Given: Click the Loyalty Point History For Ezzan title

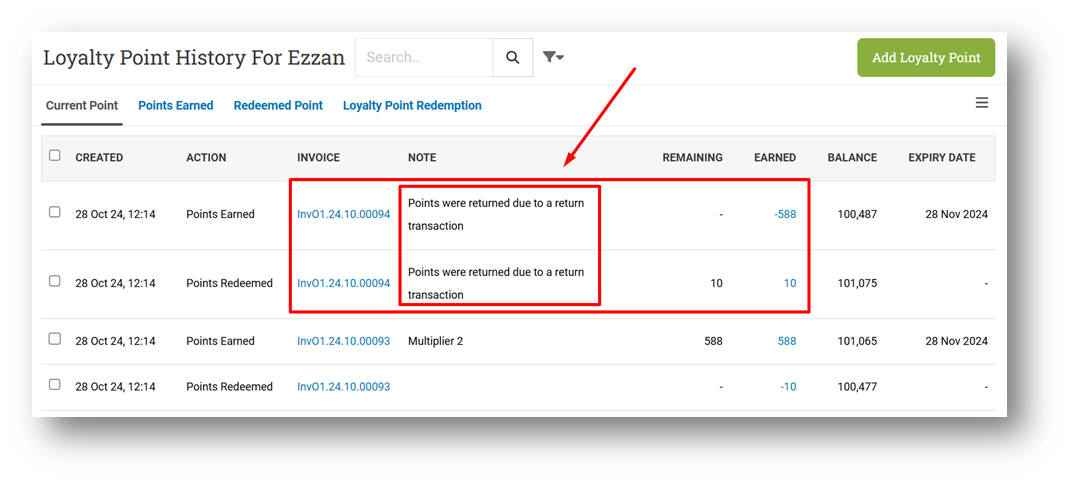Looking at the screenshot, I should point(194,57).
